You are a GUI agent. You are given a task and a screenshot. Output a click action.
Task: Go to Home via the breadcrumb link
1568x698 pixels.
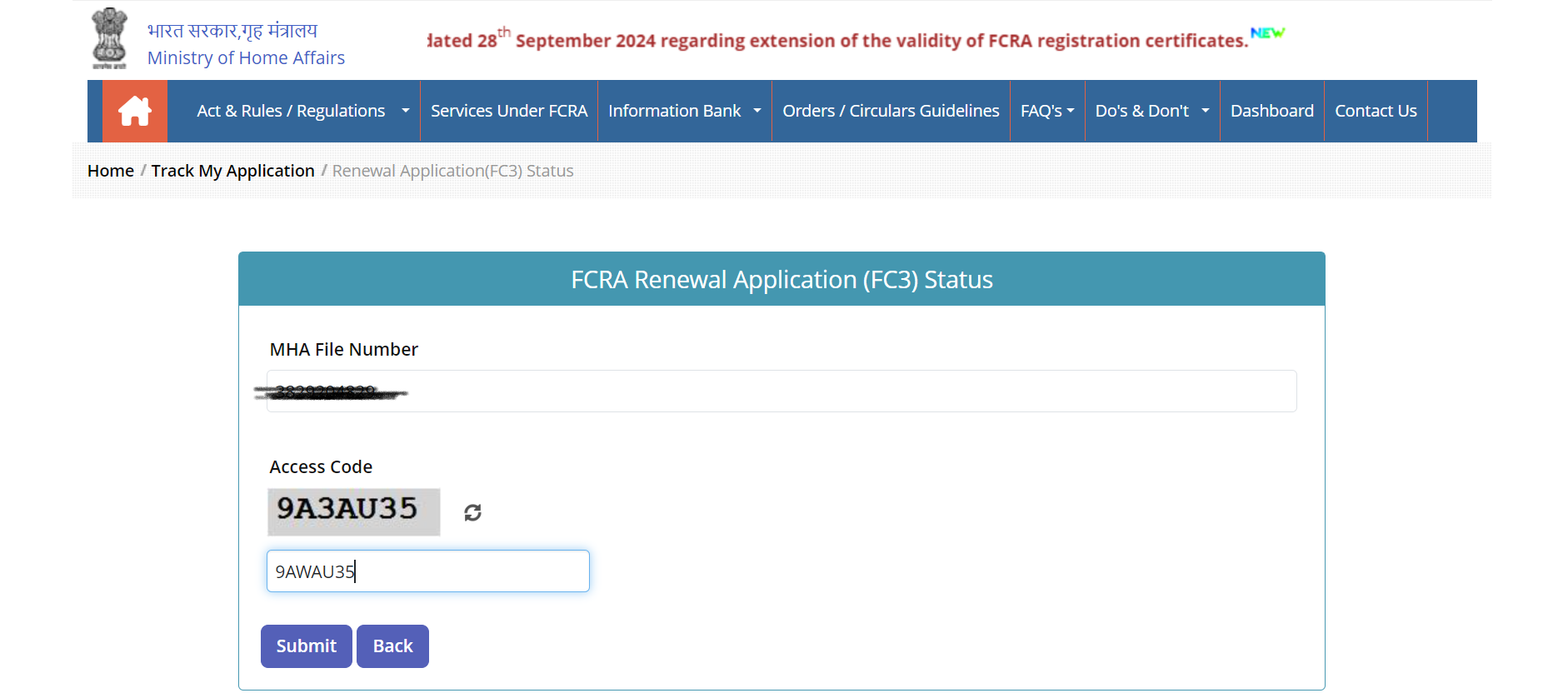click(110, 170)
